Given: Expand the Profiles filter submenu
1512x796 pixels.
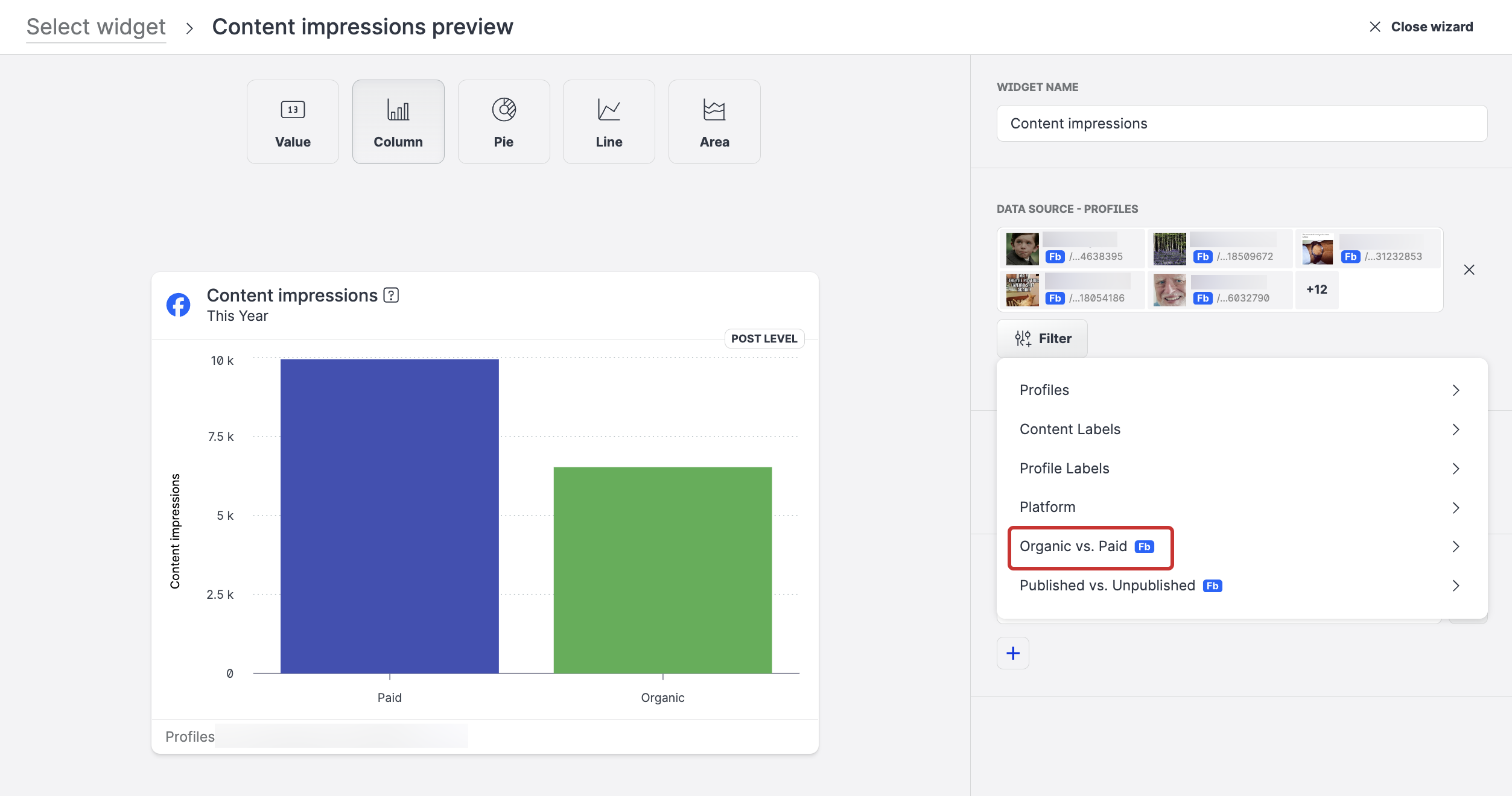Looking at the screenshot, I should pyautogui.click(x=1455, y=390).
